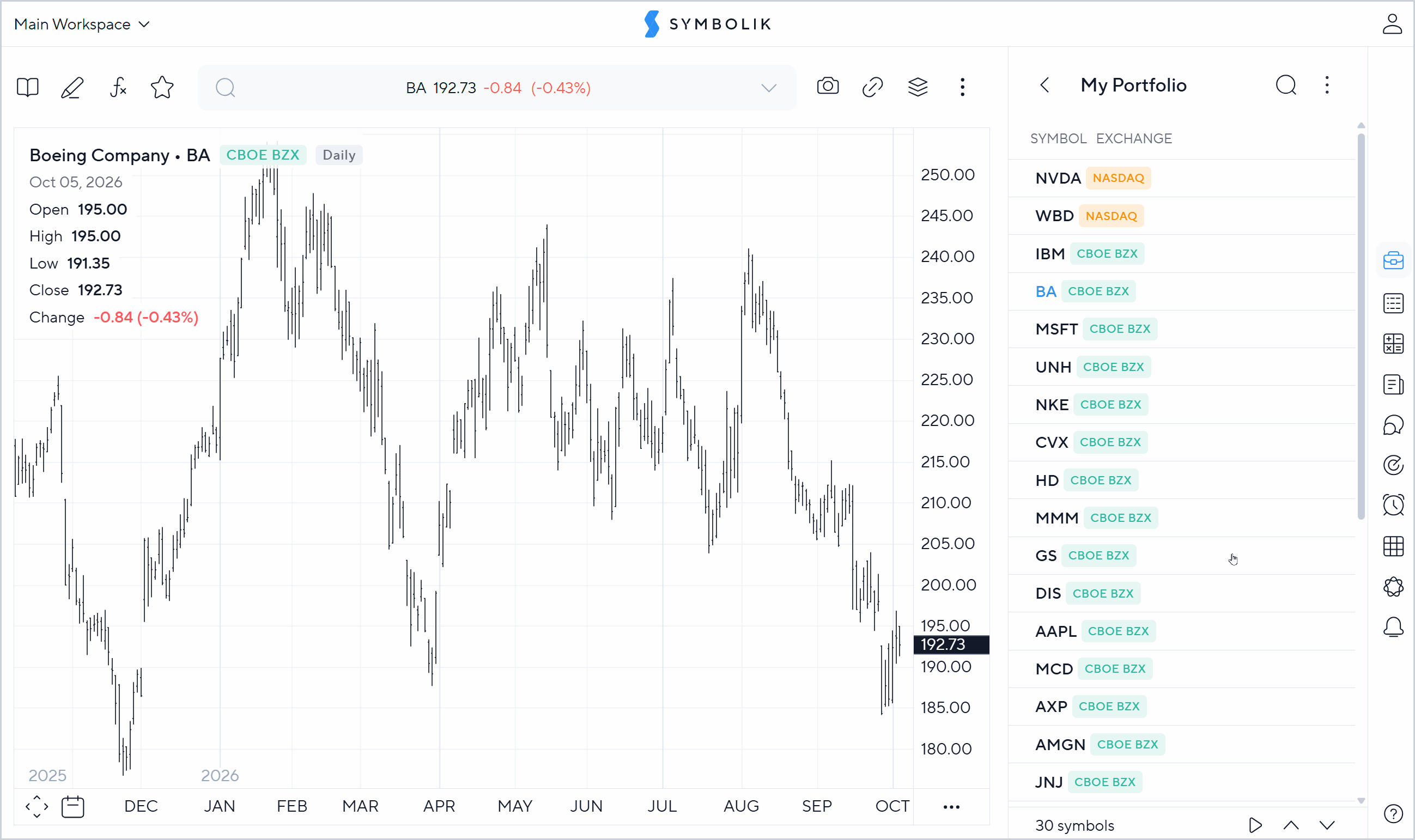Viewport: 1415px width, 840px height.
Task: Go to next symbol with down chevron
Action: tap(1327, 825)
